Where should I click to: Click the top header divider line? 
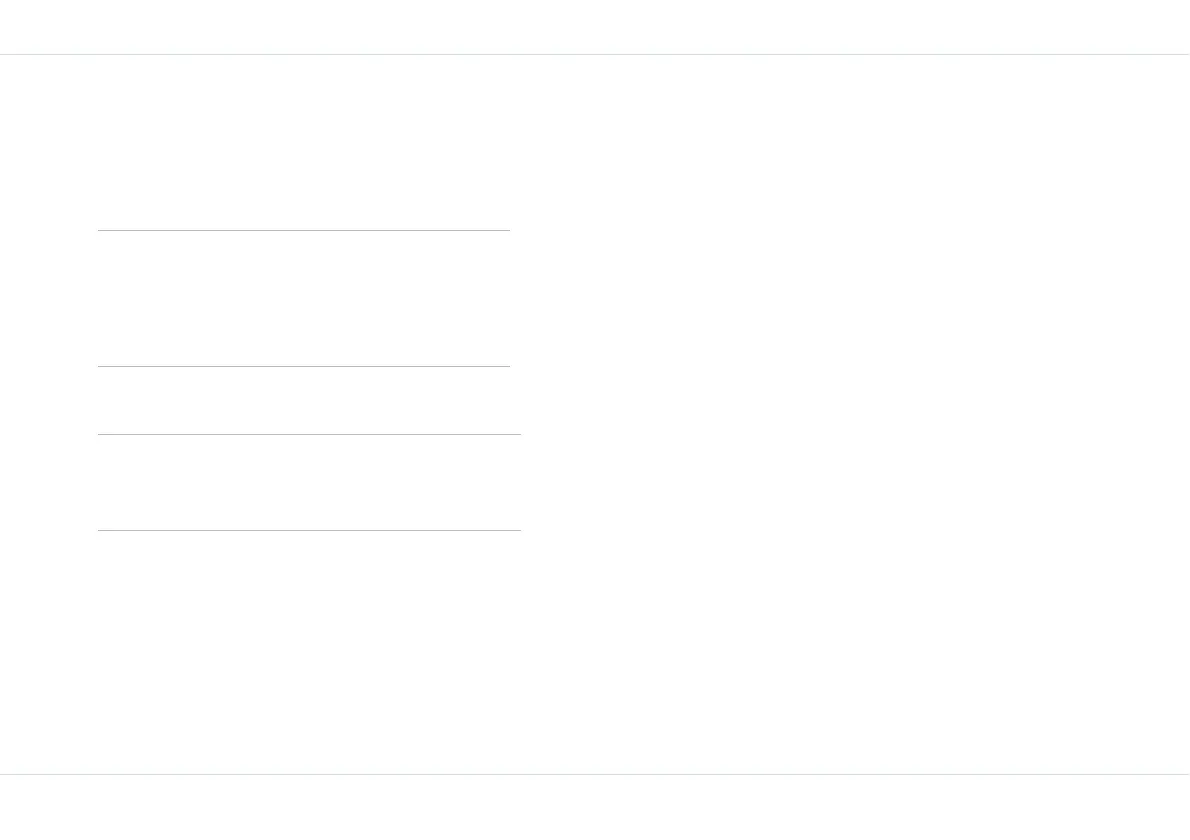(595, 55)
